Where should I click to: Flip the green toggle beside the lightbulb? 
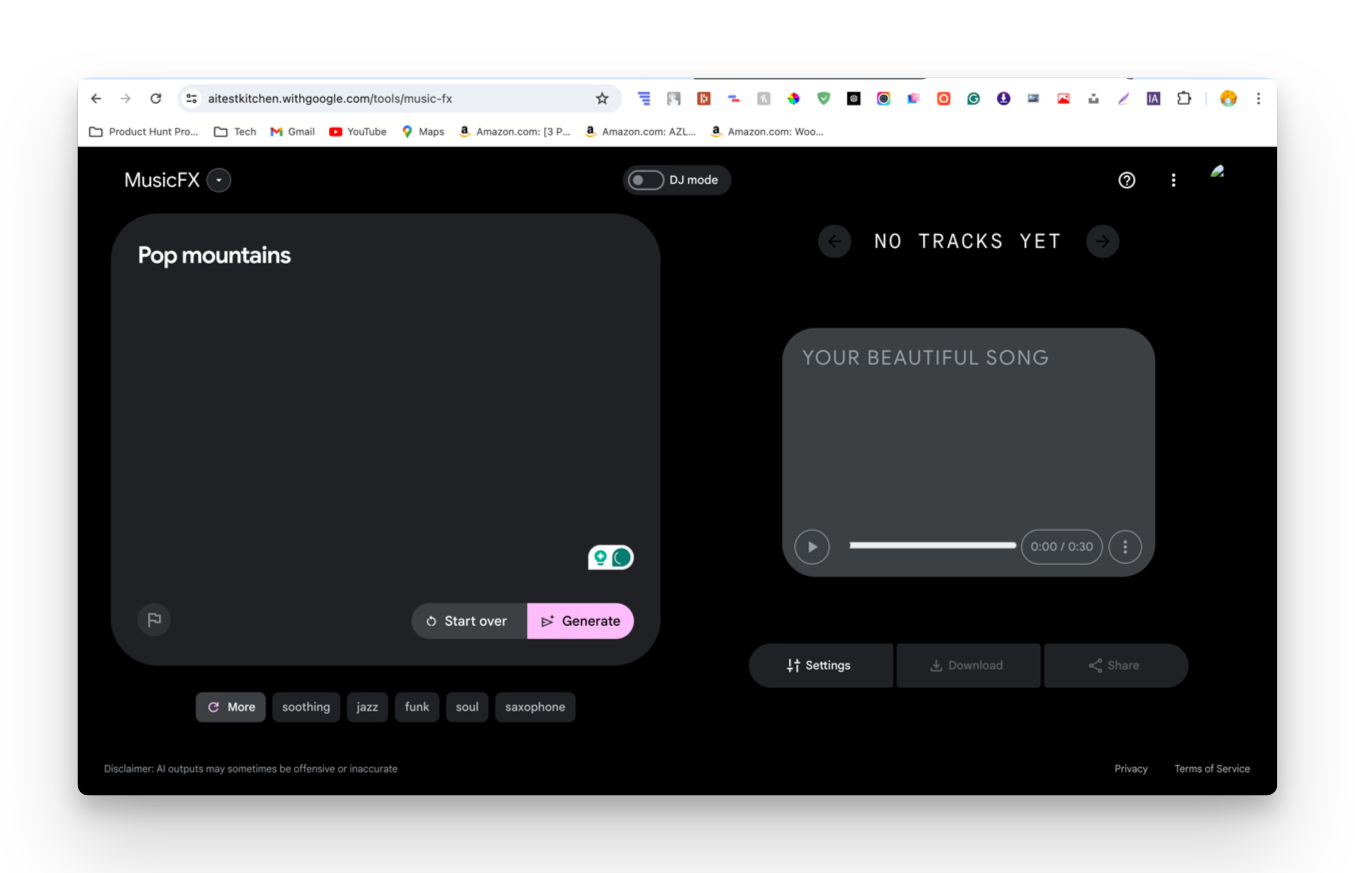point(621,557)
